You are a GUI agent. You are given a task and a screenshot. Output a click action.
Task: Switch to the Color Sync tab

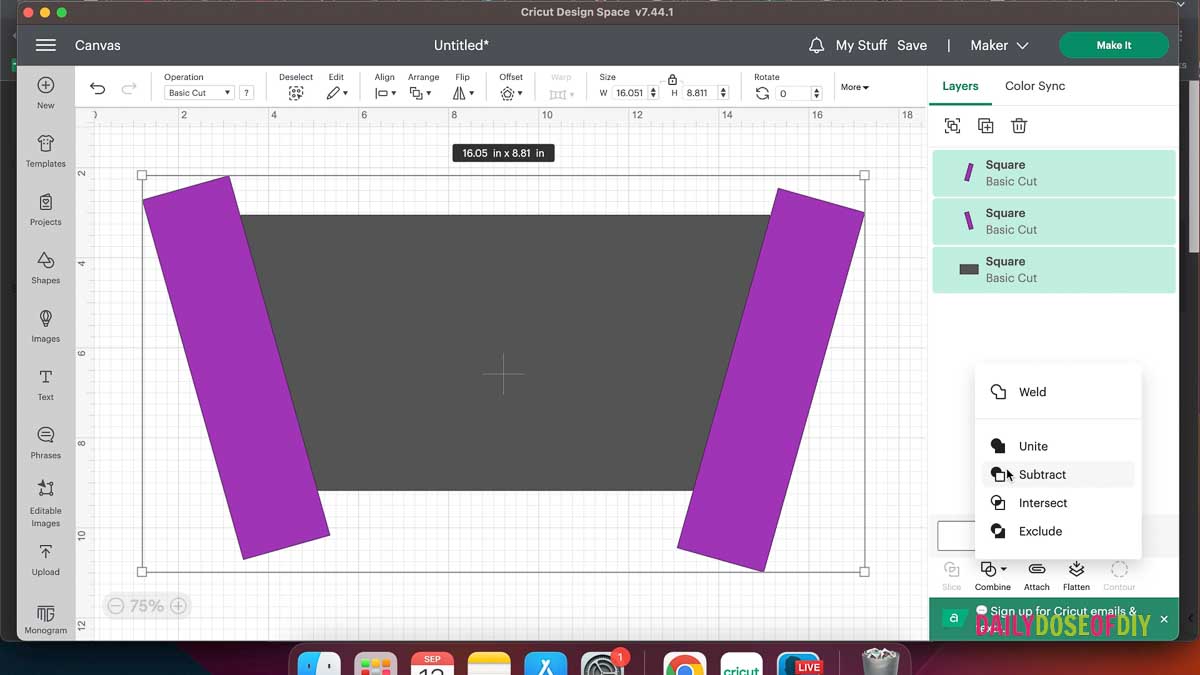[x=1034, y=86]
